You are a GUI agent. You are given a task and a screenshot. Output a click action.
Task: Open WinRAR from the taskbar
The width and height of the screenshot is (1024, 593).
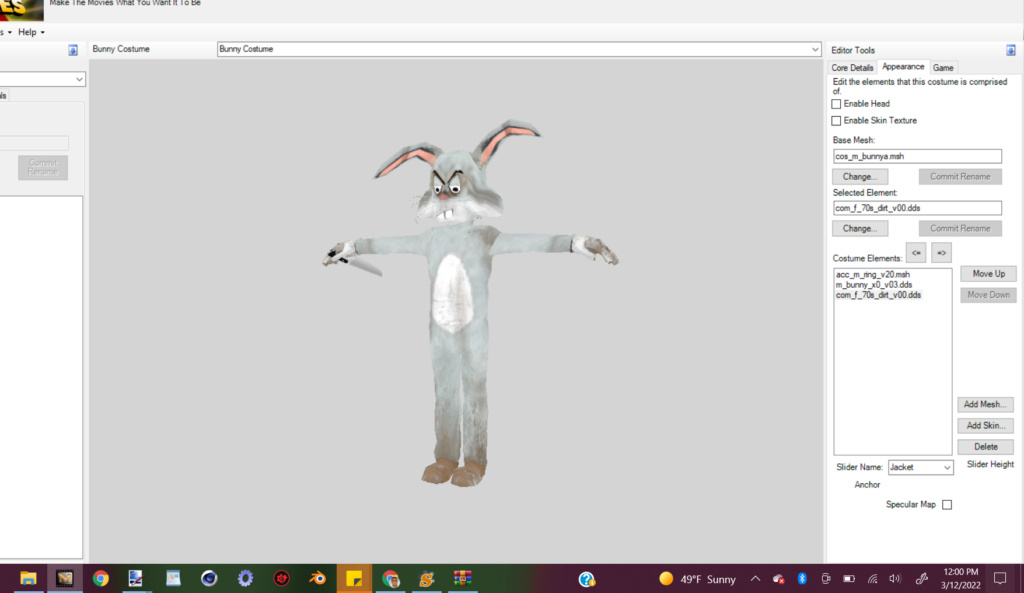click(463, 579)
